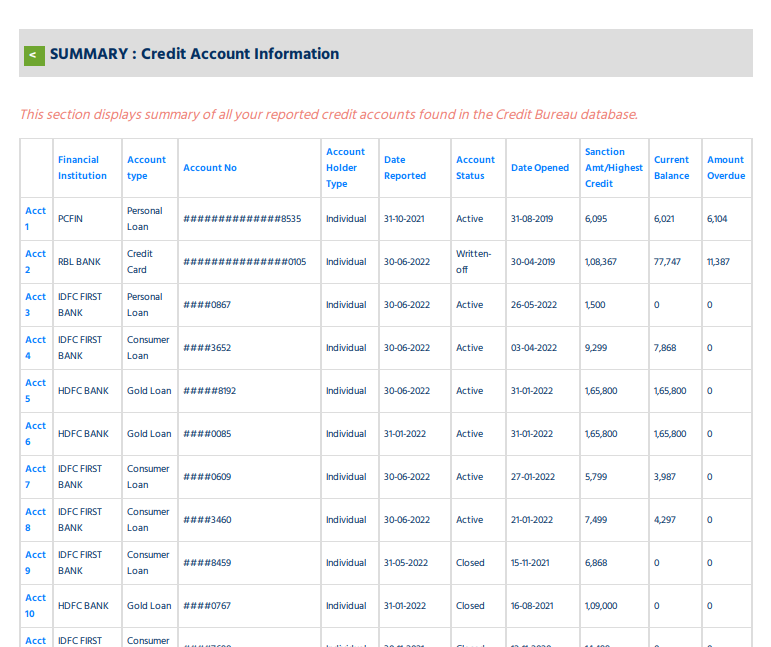This screenshot has width=771, height=647.
Task: Click the Account No column header
Action: [210, 168]
